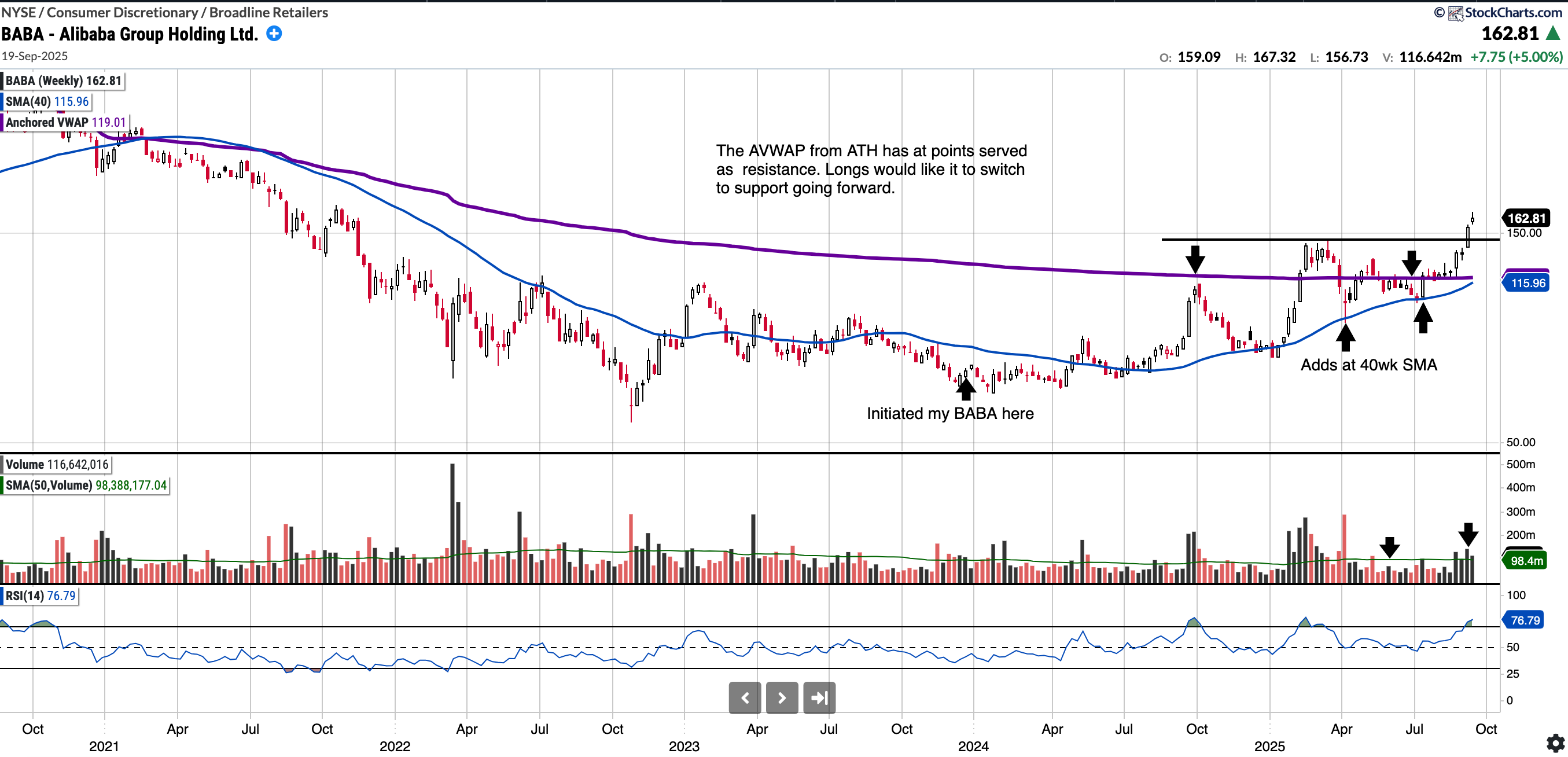Image resolution: width=1568 pixels, height=757 pixels.
Task: Select the SMA(40) legend label
Action: (47, 101)
